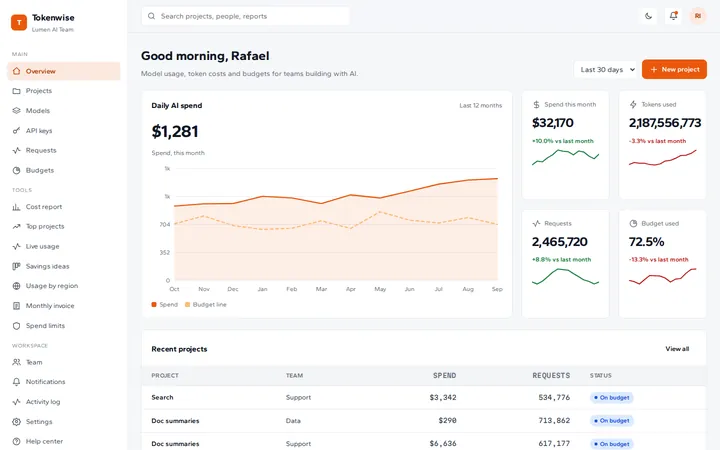This screenshot has width=720, height=450.
Task: Go to Spend limits page
Action: pyautogui.click(x=64, y=326)
